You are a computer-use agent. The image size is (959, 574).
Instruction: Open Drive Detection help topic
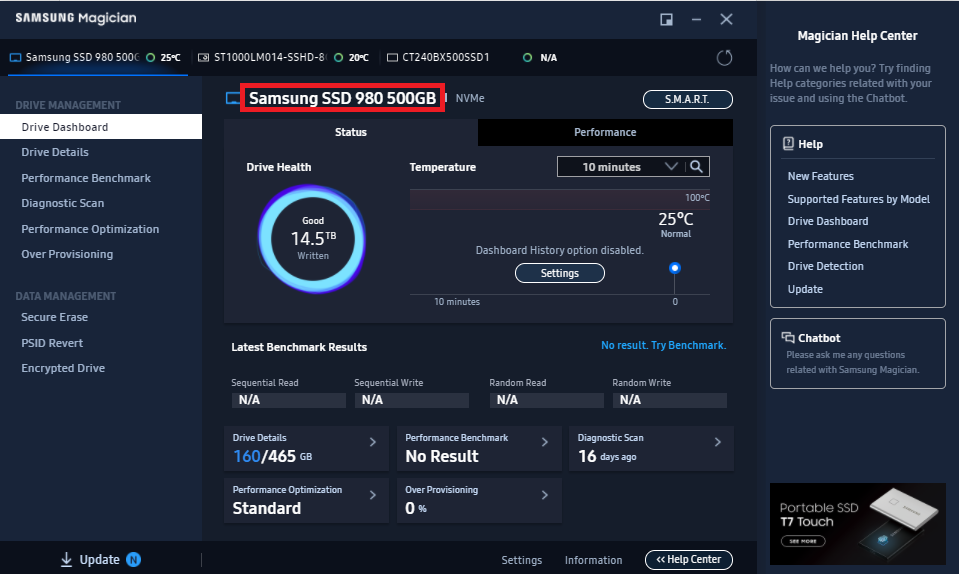(x=825, y=266)
